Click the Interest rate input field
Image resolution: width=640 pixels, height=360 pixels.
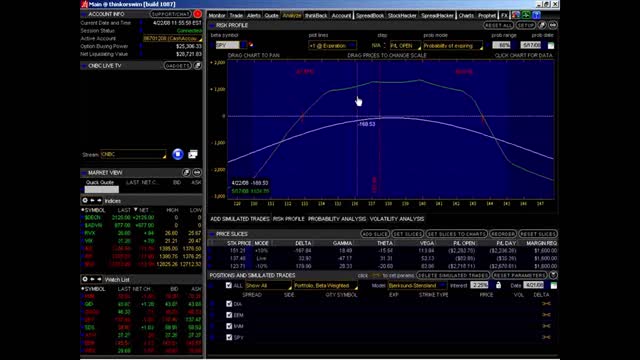pyautogui.click(x=479, y=285)
